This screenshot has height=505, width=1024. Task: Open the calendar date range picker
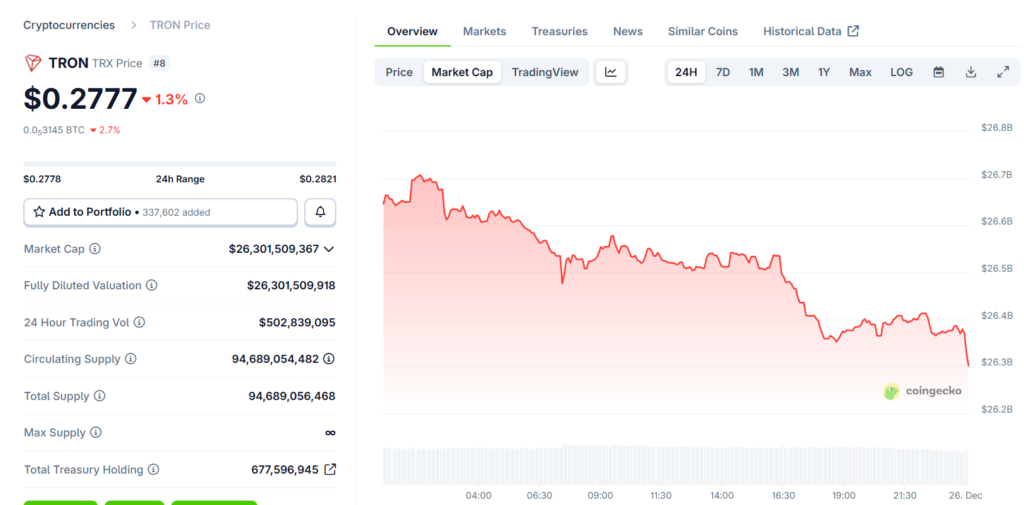(938, 72)
